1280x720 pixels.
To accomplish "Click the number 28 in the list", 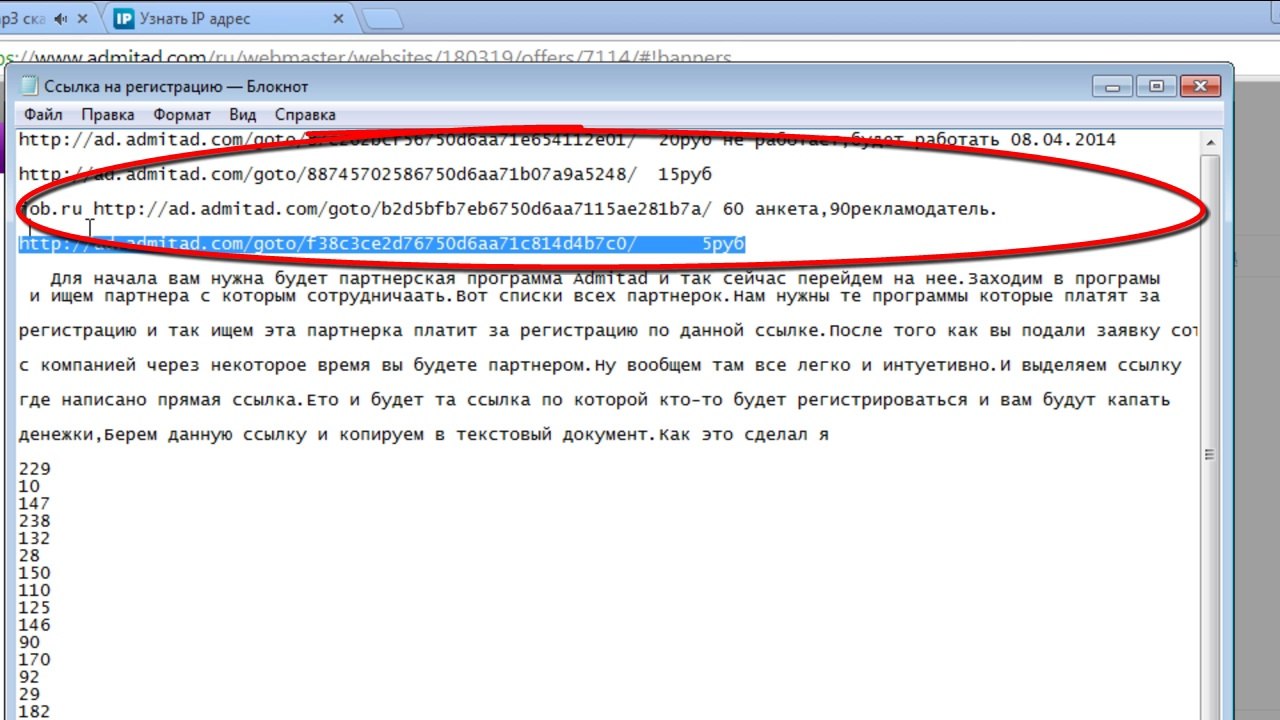I will (29, 556).
